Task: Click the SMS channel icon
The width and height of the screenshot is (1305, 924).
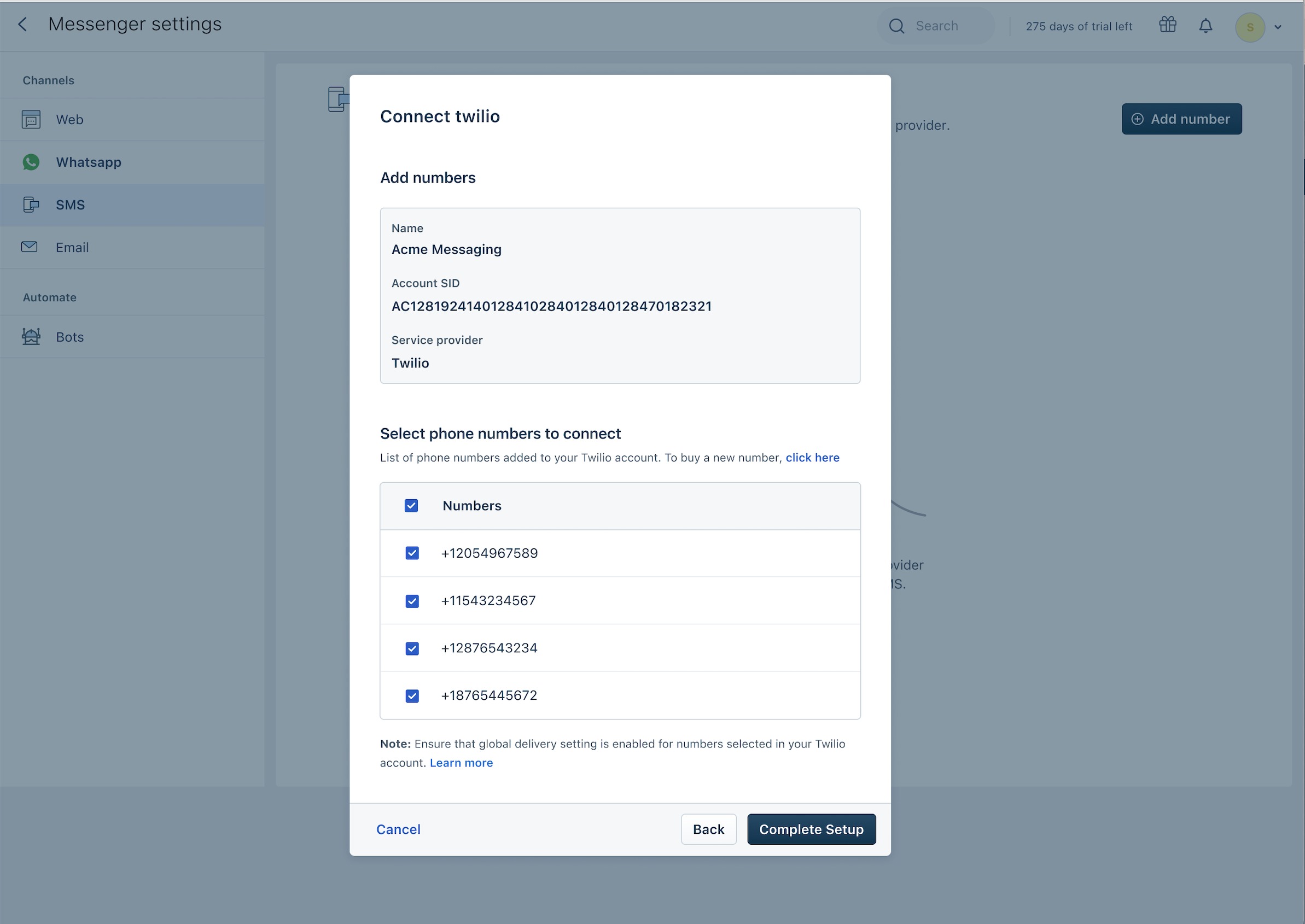Action: [x=31, y=205]
